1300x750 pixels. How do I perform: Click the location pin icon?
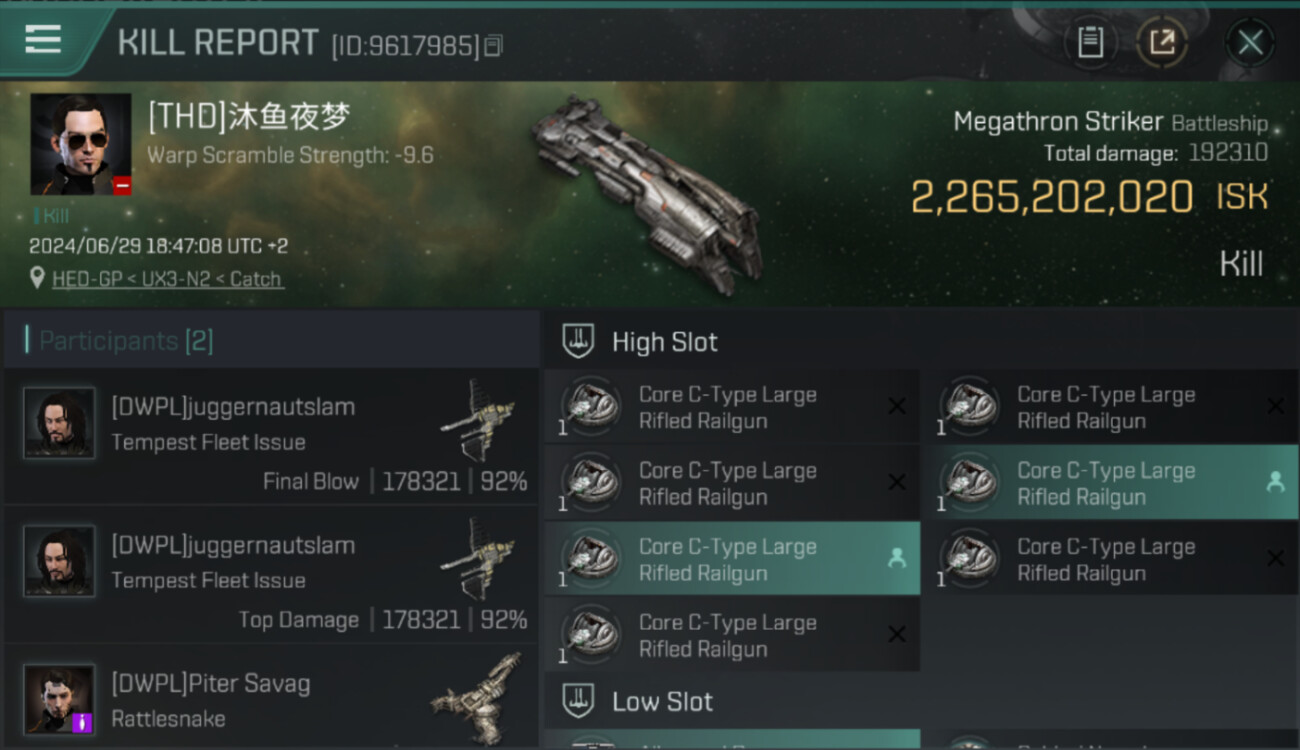pos(37,279)
